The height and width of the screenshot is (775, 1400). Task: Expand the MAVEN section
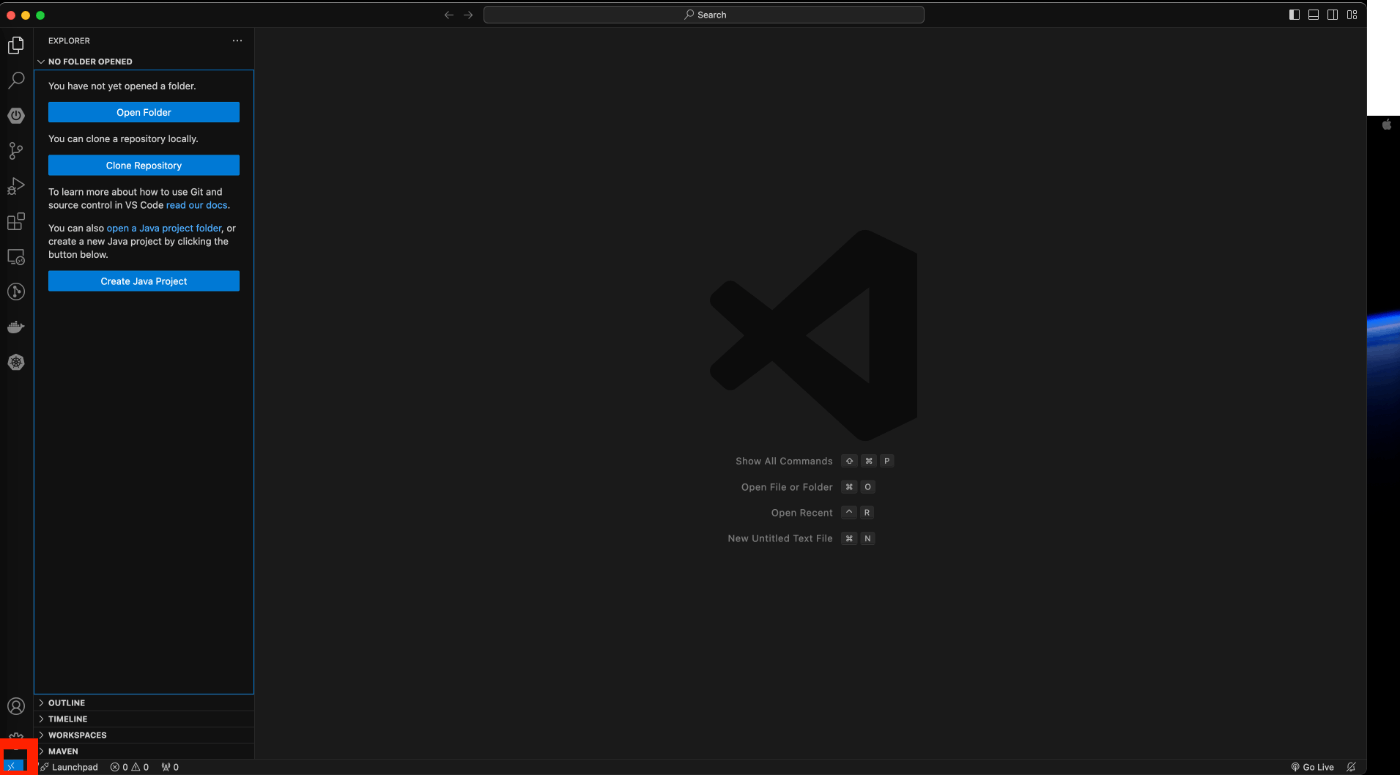click(x=144, y=751)
